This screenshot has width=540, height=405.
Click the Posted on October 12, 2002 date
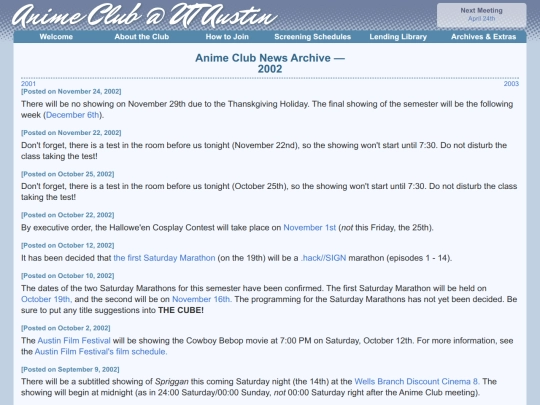(x=68, y=246)
